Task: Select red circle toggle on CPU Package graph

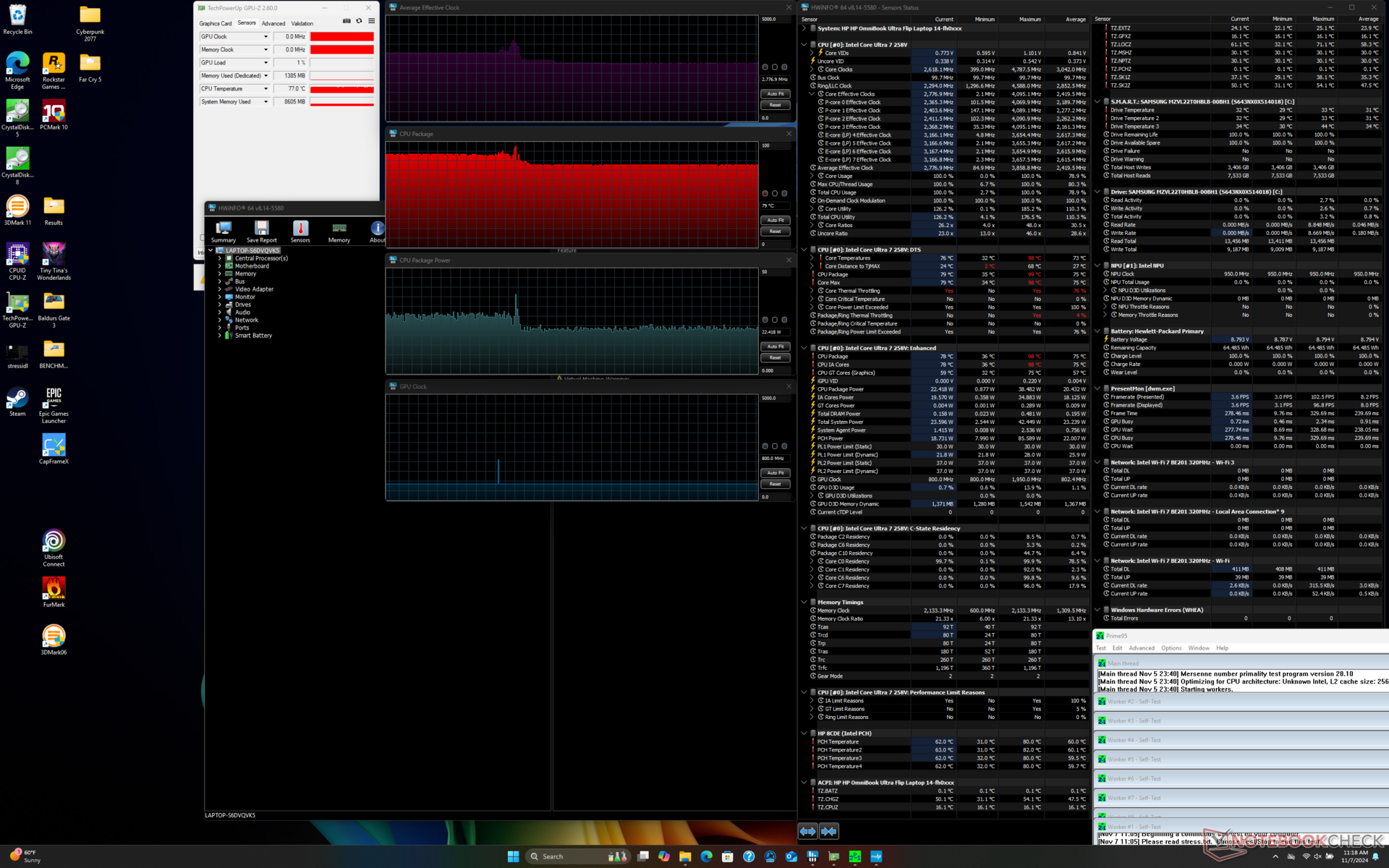Action: click(765, 193)
